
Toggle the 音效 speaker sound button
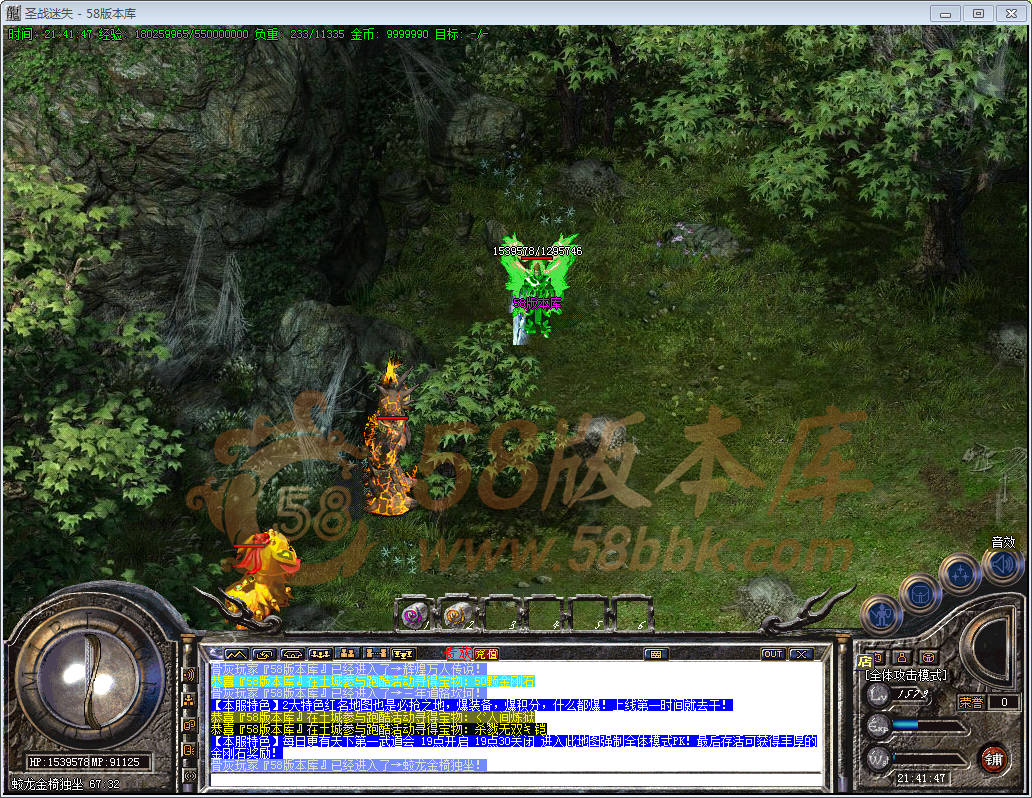[1002, 565]
